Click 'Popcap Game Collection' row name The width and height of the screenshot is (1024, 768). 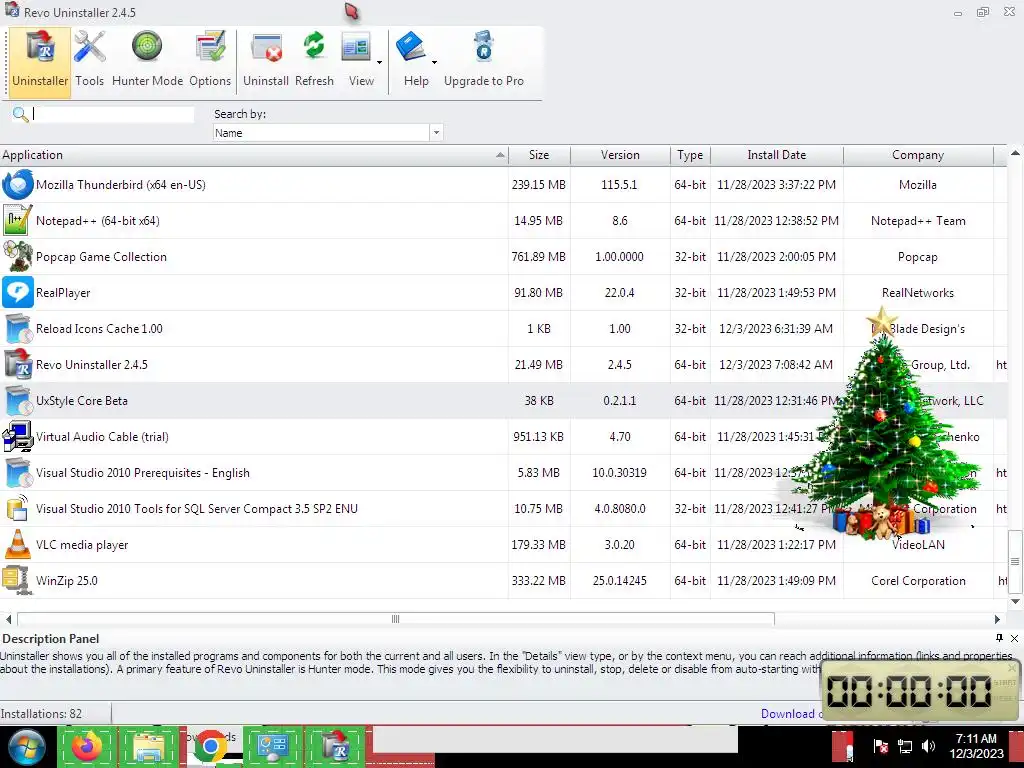(101, 257)
